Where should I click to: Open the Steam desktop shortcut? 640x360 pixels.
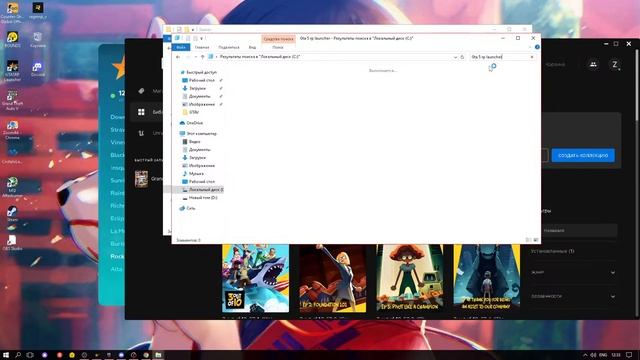12,213
